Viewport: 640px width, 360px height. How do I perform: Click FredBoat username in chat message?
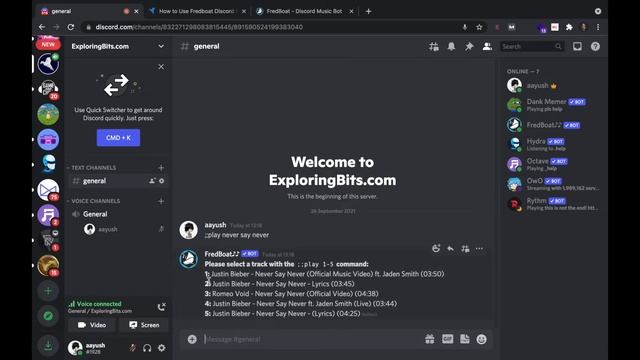tap(222, 254)
